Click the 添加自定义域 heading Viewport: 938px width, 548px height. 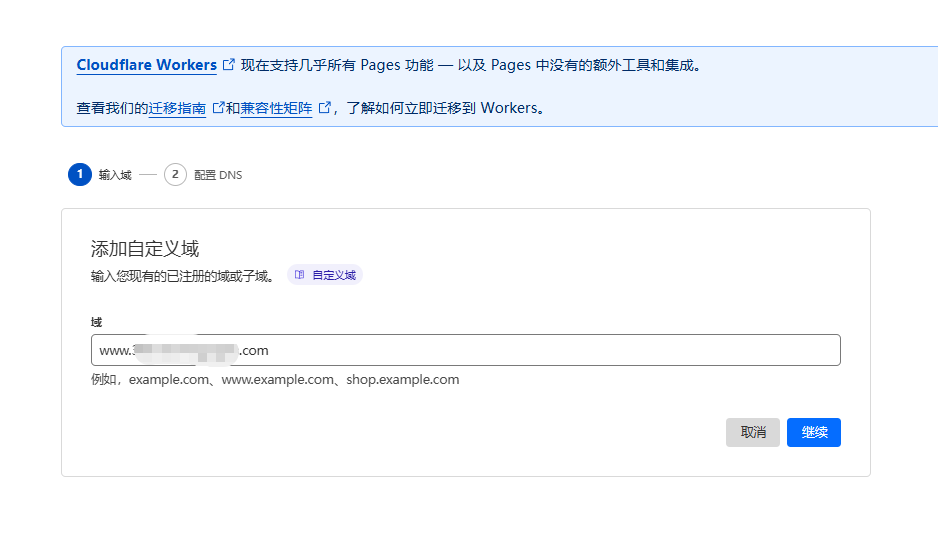pyautogui.click(x=145, y=249)
